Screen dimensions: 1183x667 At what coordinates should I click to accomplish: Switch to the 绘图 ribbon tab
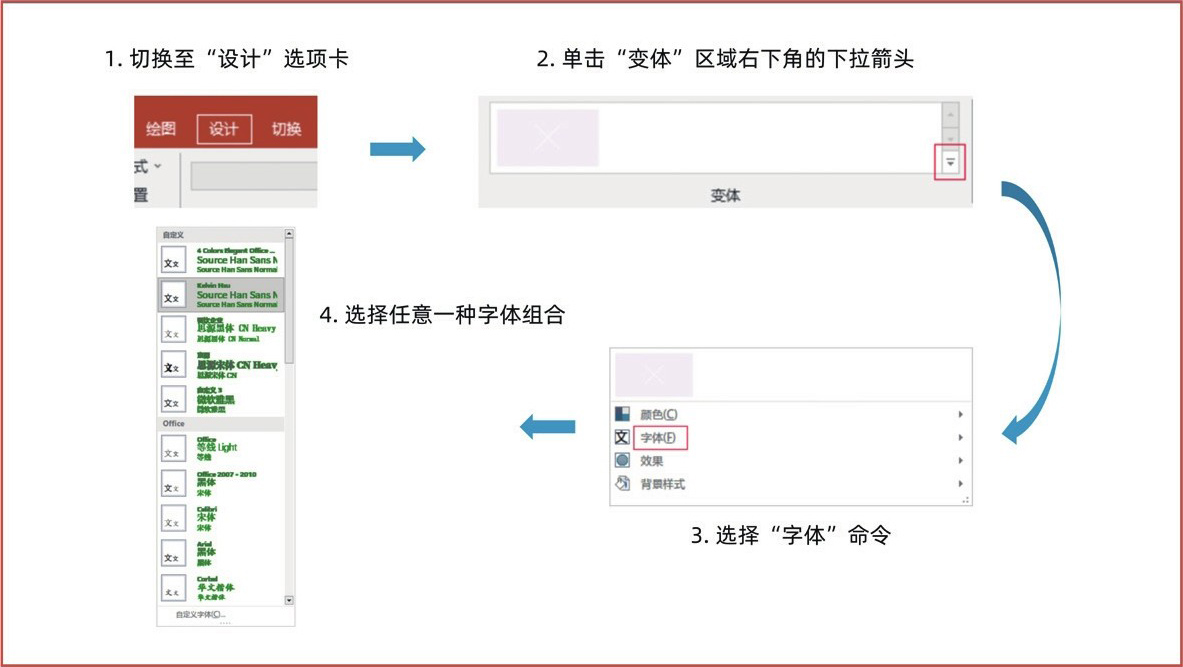click(161, 129)
